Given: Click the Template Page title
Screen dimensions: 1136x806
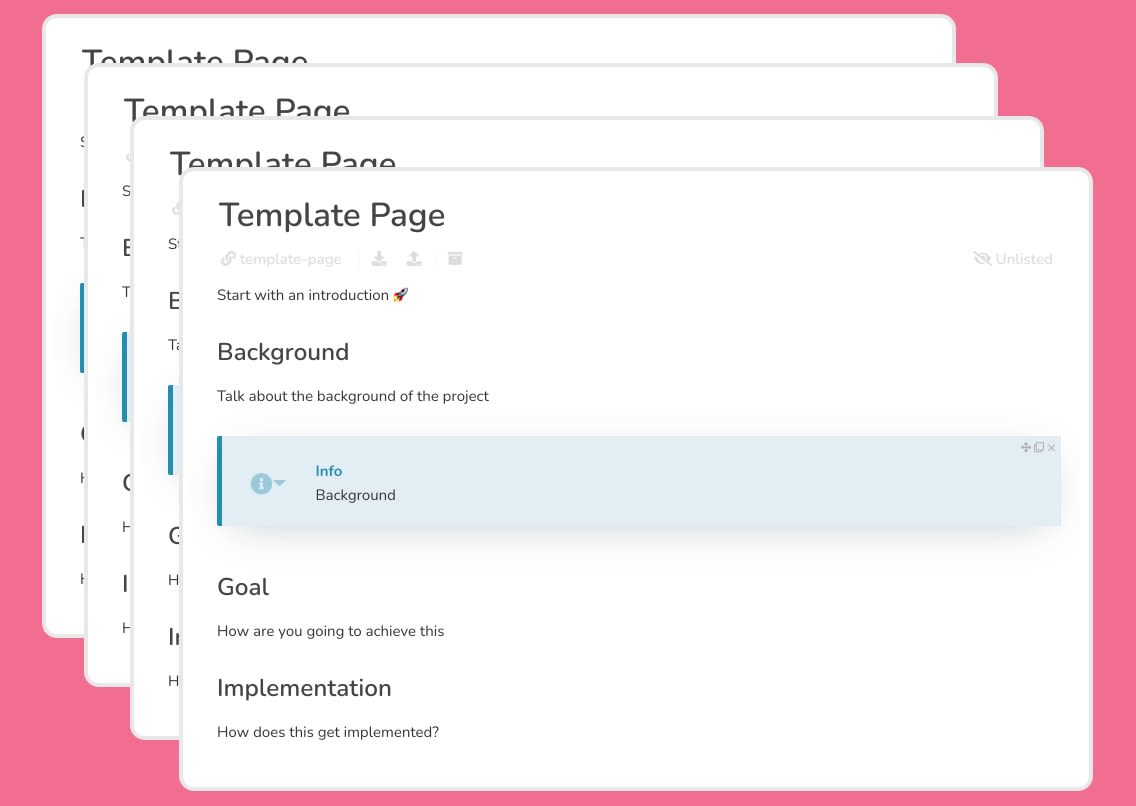Looking at the screenshot, I should click(x=332, y=215).
